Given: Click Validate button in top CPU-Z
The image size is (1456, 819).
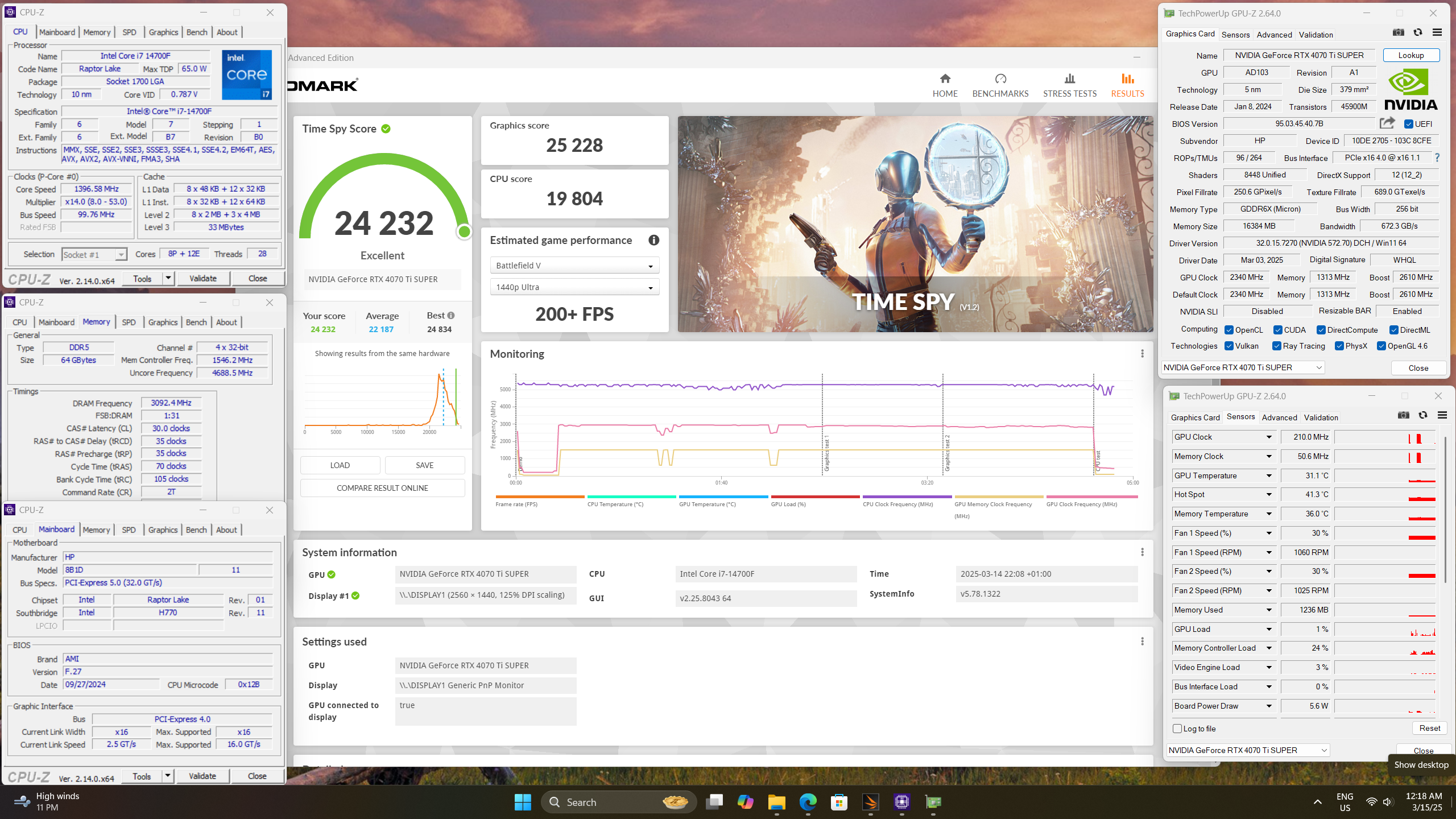Looking at the screenshot, I should pos(203,278).
